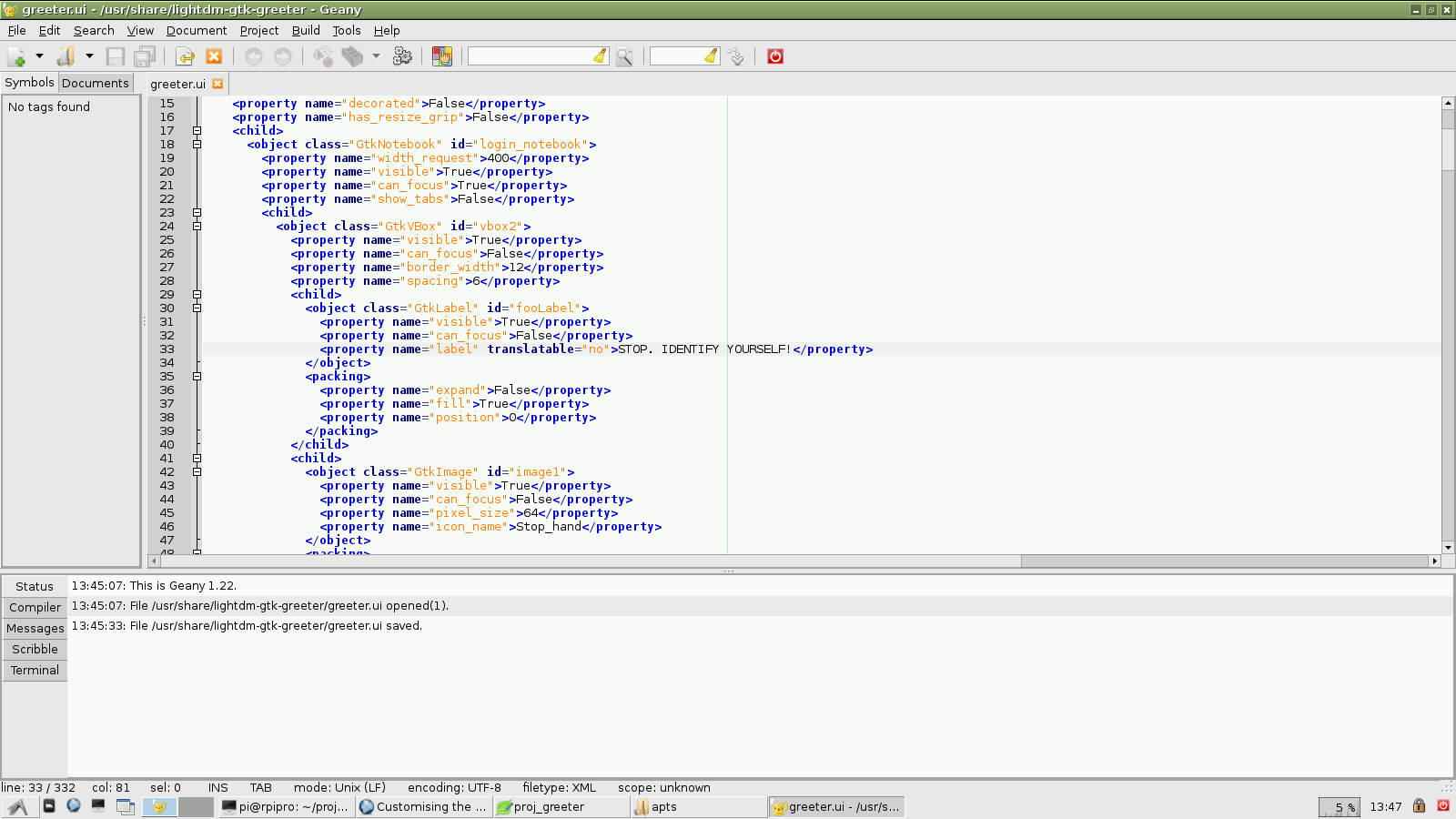Open an existing file via the toolbar
The height and width of the screenshot is (819, 1456).
point(66,56)
